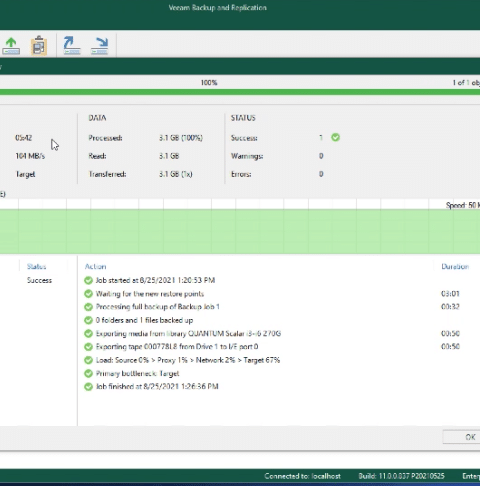Click the blue down-right arrow import tape icon
Screen dimensions: 480x486
(x=100, y=46)
